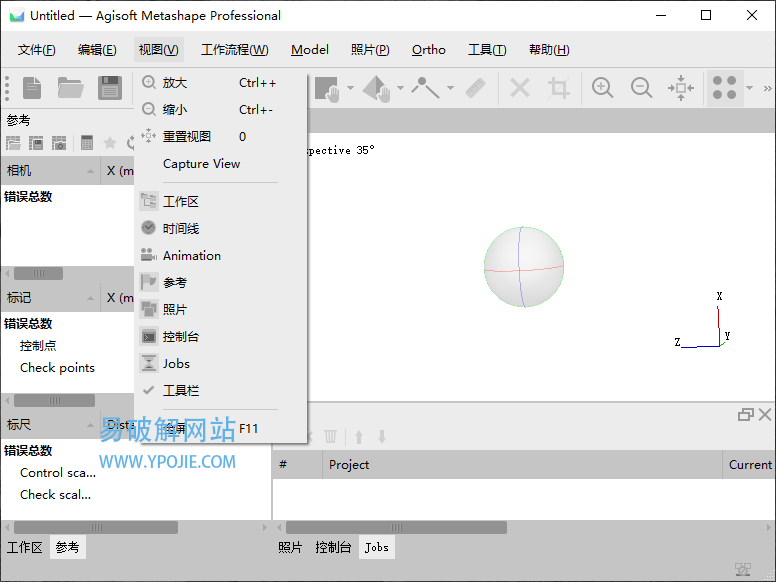This screenshot has height=582, width=776.
Task: Click the import reference icon in the reference pane
Action: (x=13, y=143)
